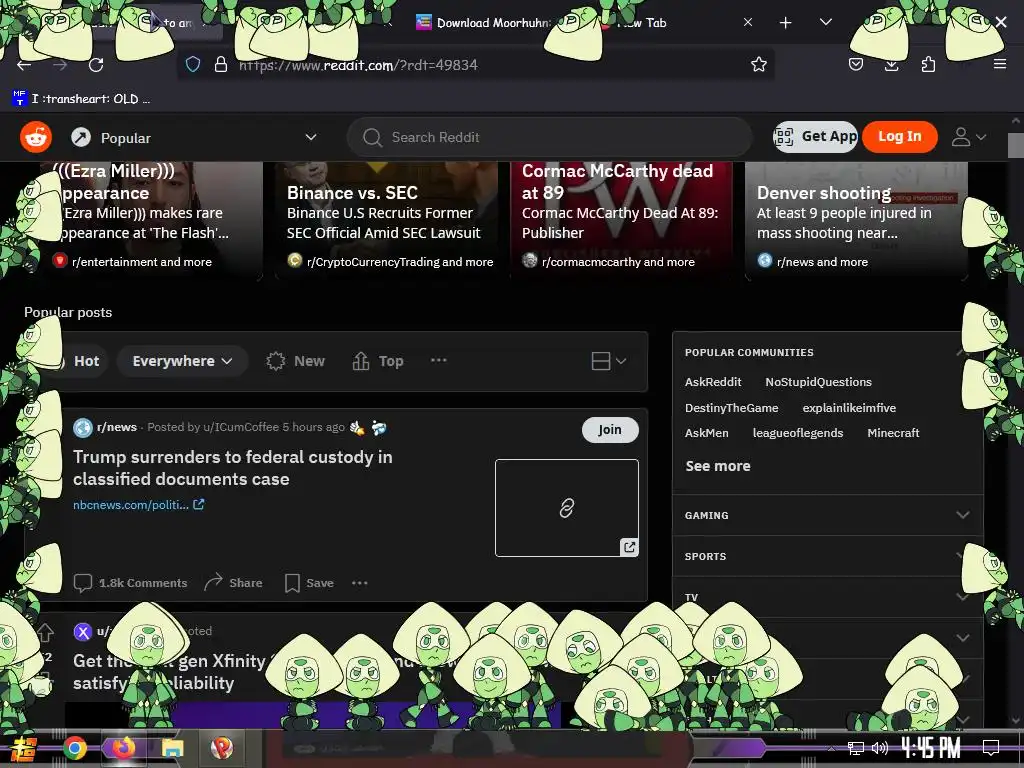Bookmark this page with the star icon
This screenshot has width=1024, height=768.
758,64
